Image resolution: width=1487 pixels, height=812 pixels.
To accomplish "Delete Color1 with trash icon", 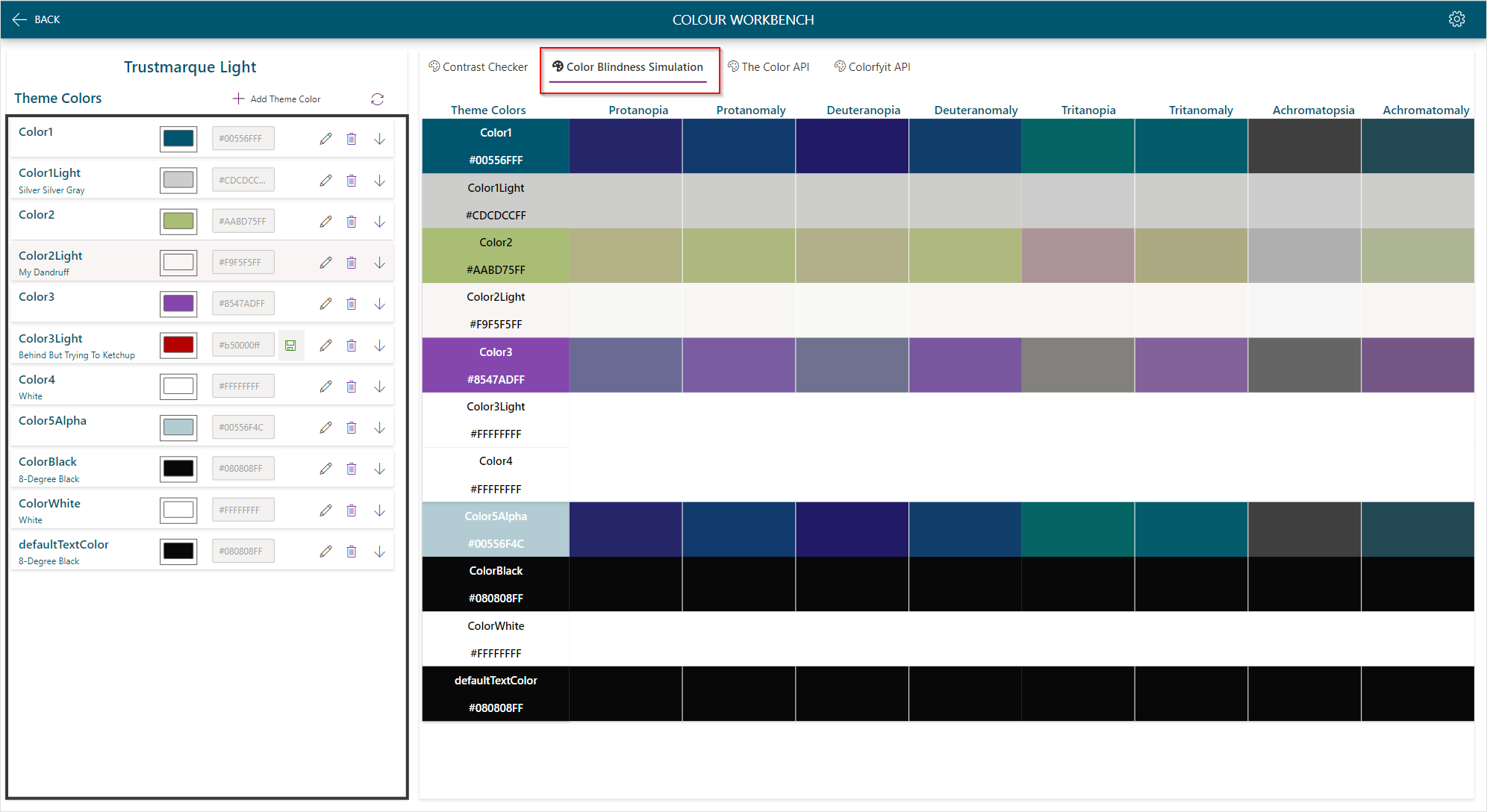I will 352,139.
